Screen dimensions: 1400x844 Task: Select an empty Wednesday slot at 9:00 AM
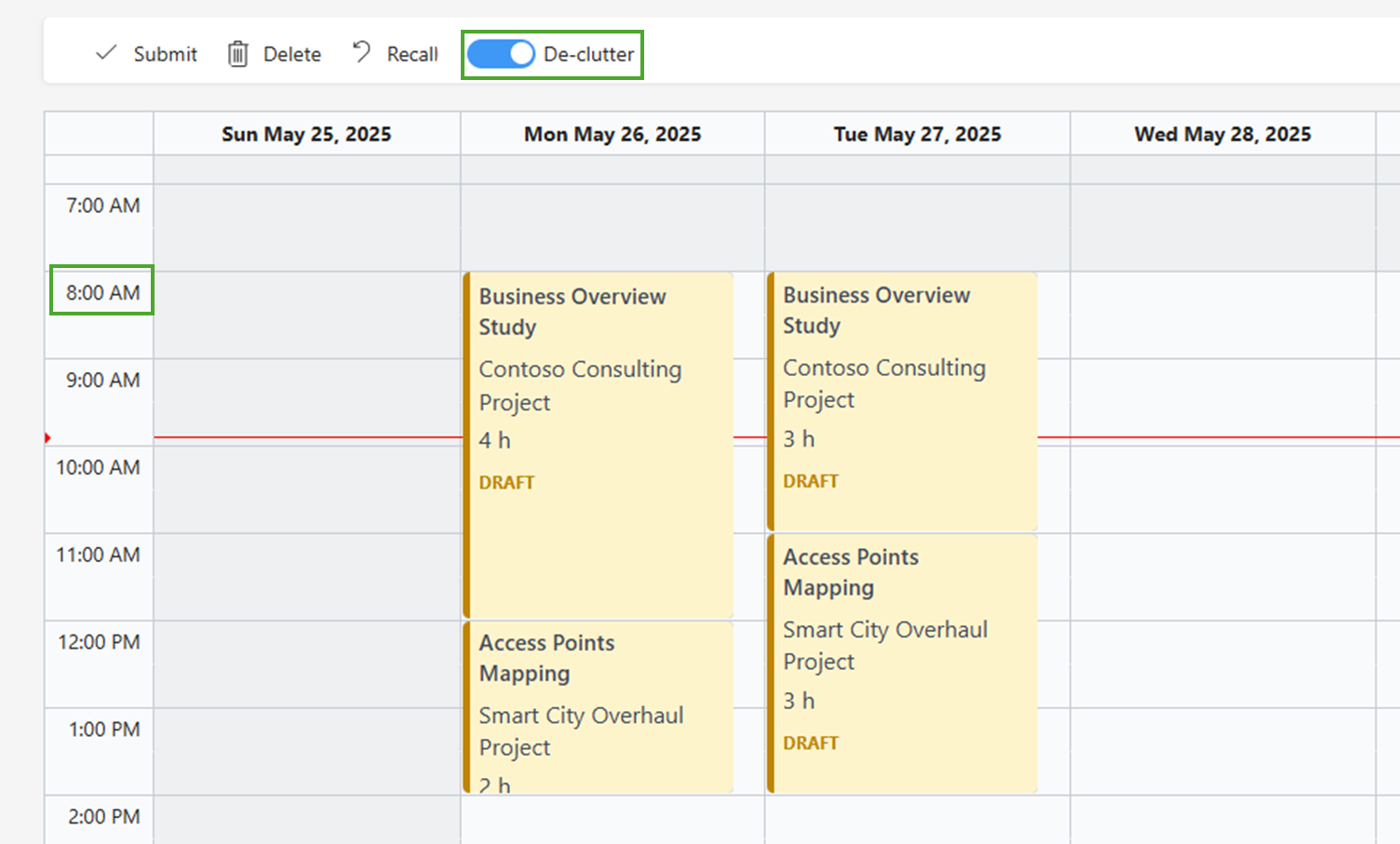(x=1222, y=400)
